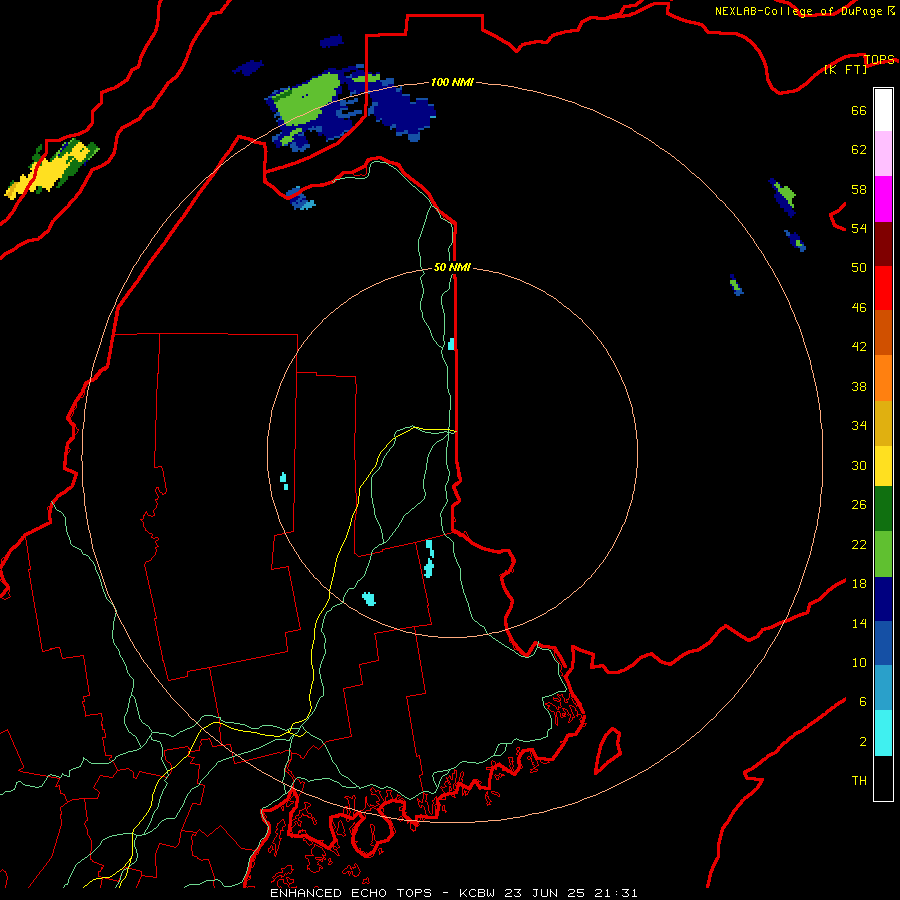
Task: Click the white 66 kft legend swatch
Action: (x=883, y=110)
